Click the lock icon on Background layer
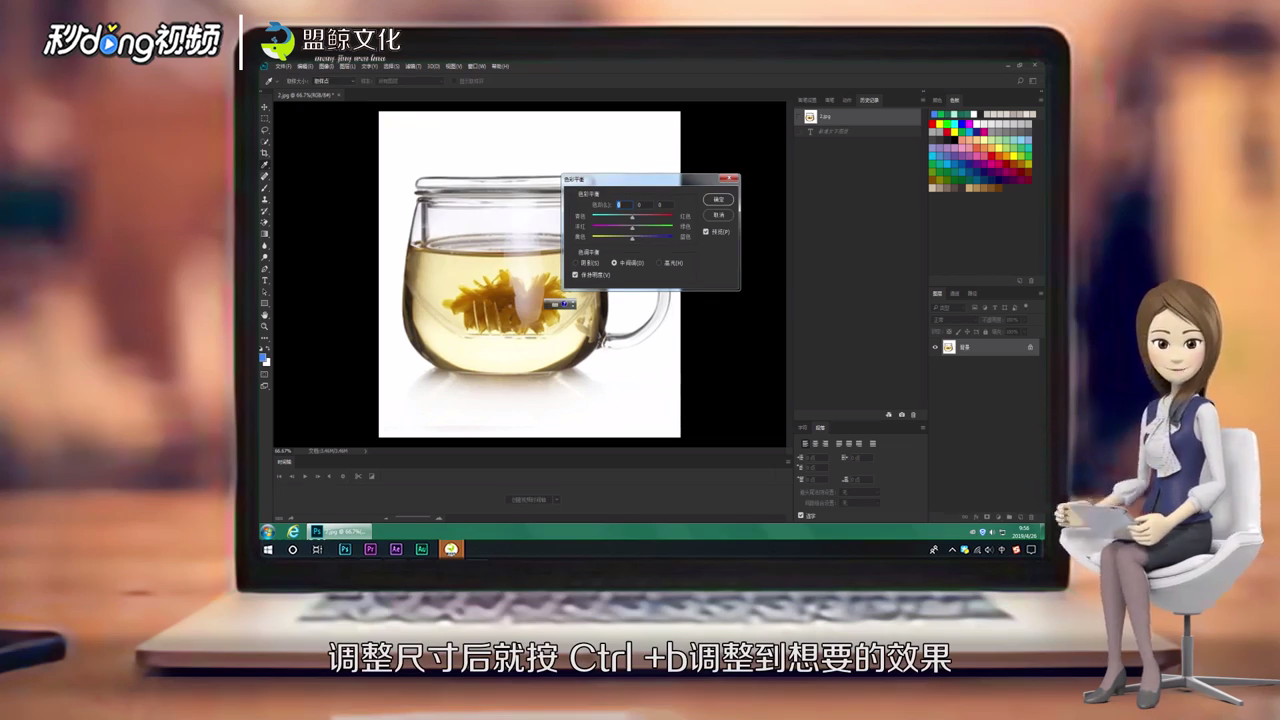1280x720 pixels. pyautogui.click(x=1030, y=347)
